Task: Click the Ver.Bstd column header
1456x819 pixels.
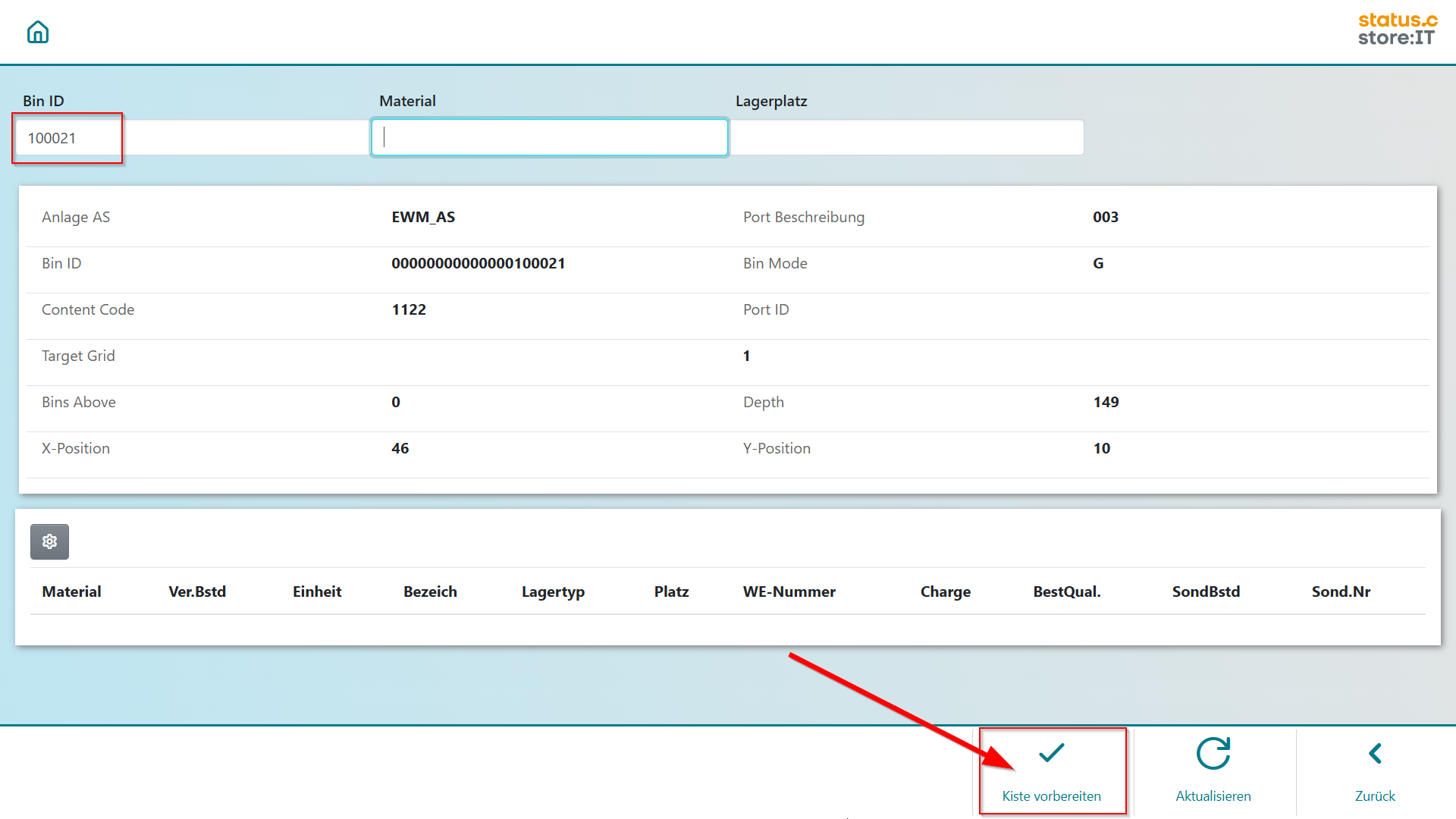Action: click(197, 591)
